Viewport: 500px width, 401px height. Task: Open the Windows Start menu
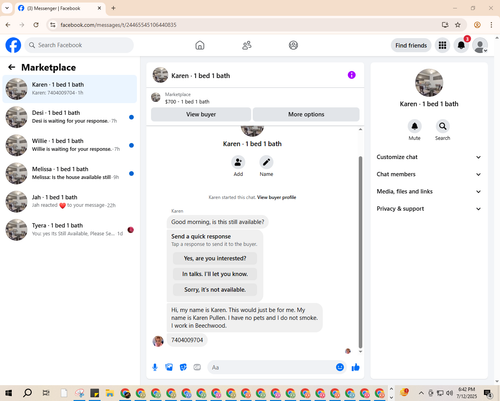8,393
